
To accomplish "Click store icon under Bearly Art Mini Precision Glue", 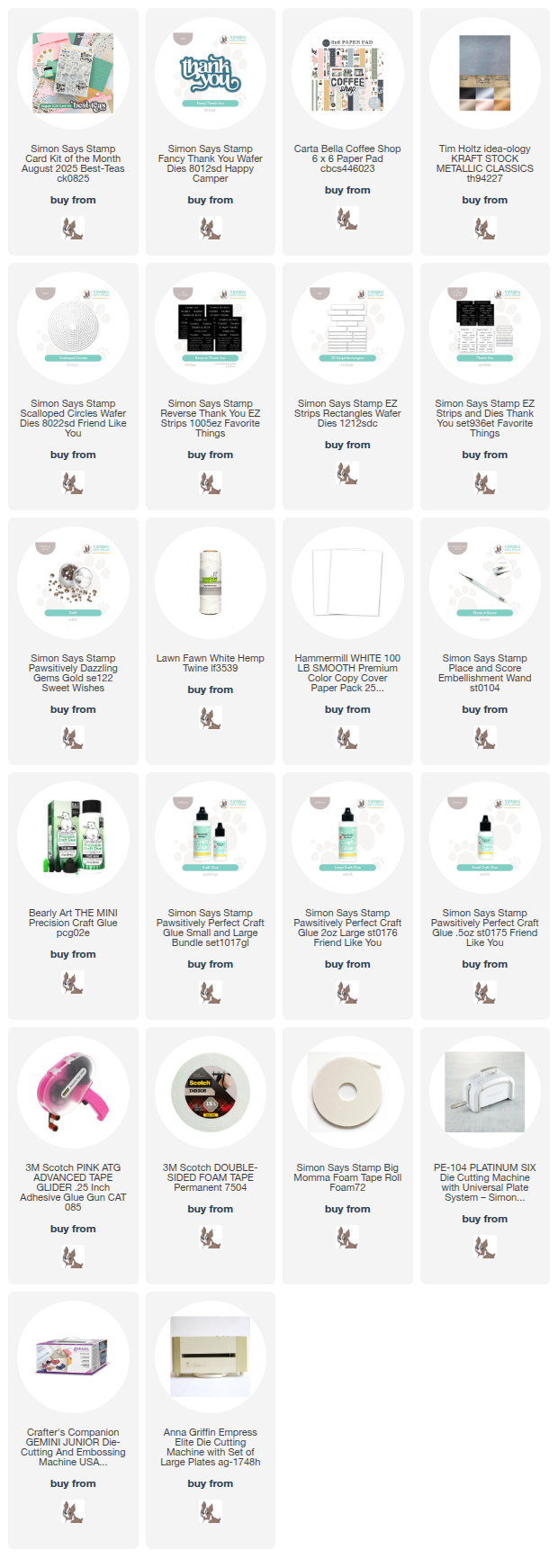I will [73, 983].
